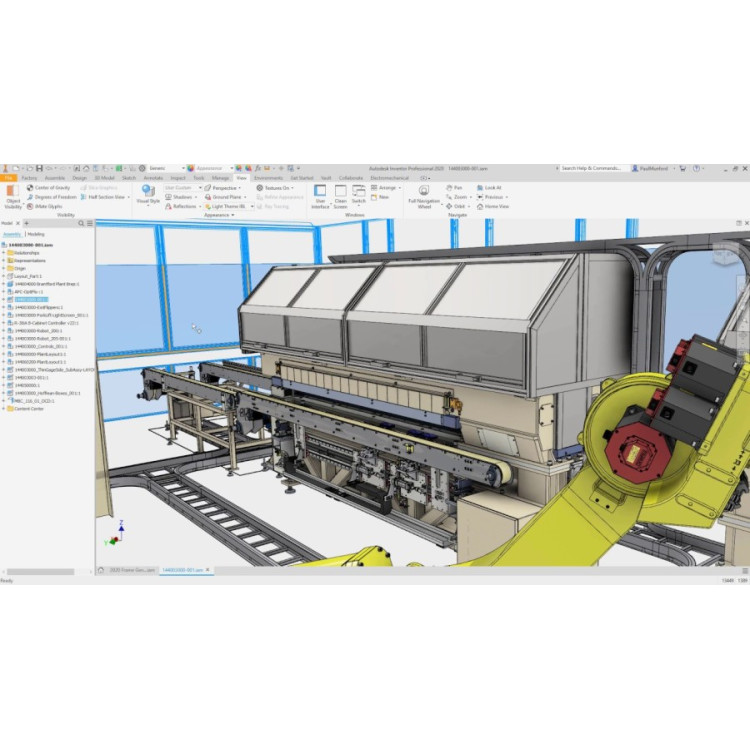Click the File menu button
750x750 pixels.
(x=8, y=177)
